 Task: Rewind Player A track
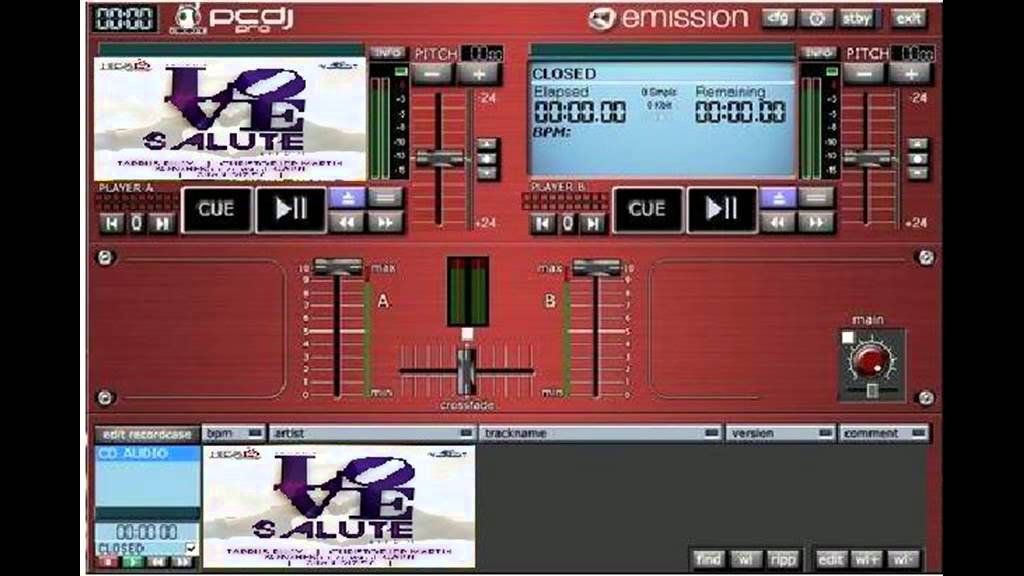pyautogui.click(x=347, y=223)
